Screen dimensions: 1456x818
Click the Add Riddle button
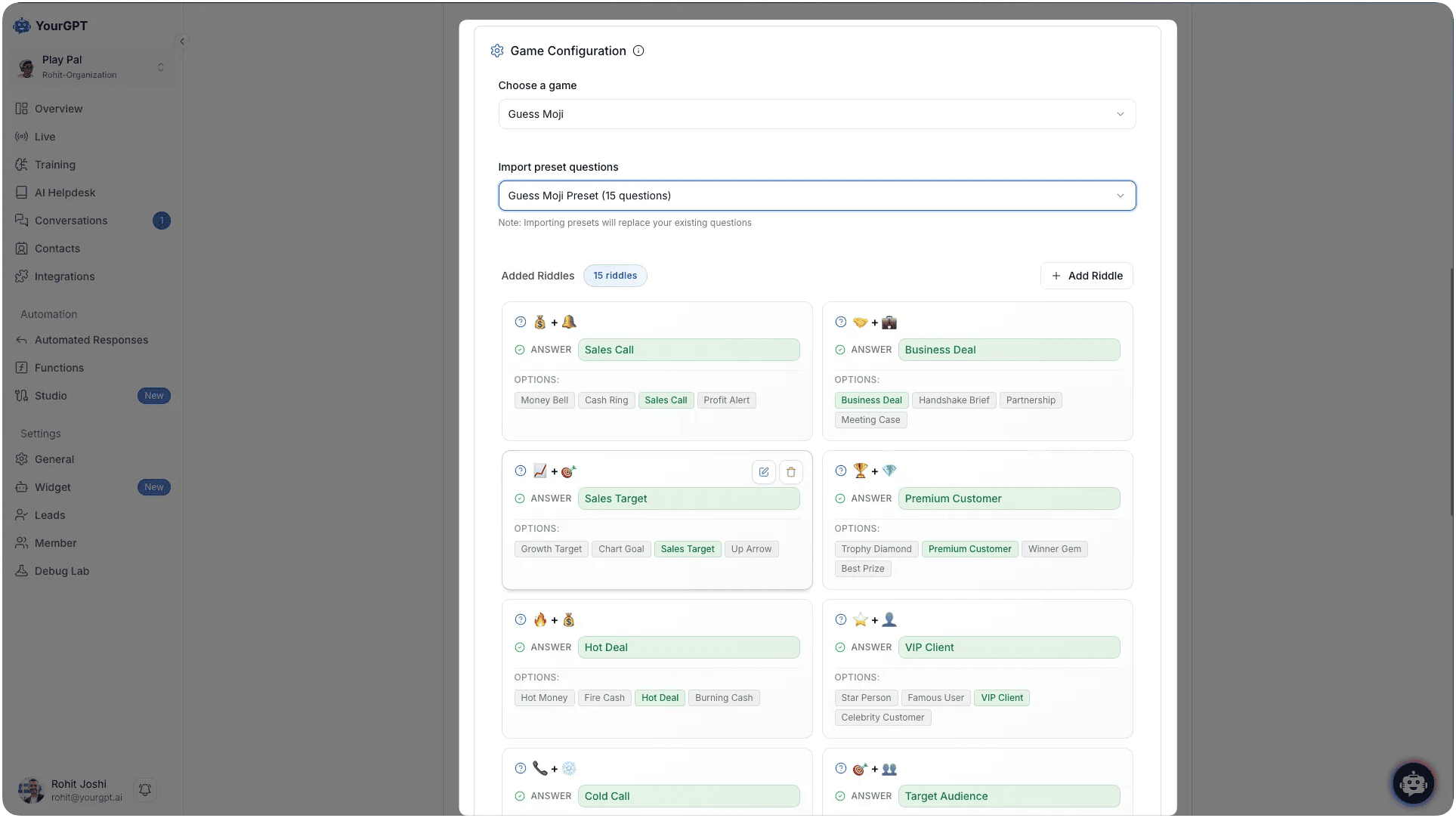pos(1087,276)
